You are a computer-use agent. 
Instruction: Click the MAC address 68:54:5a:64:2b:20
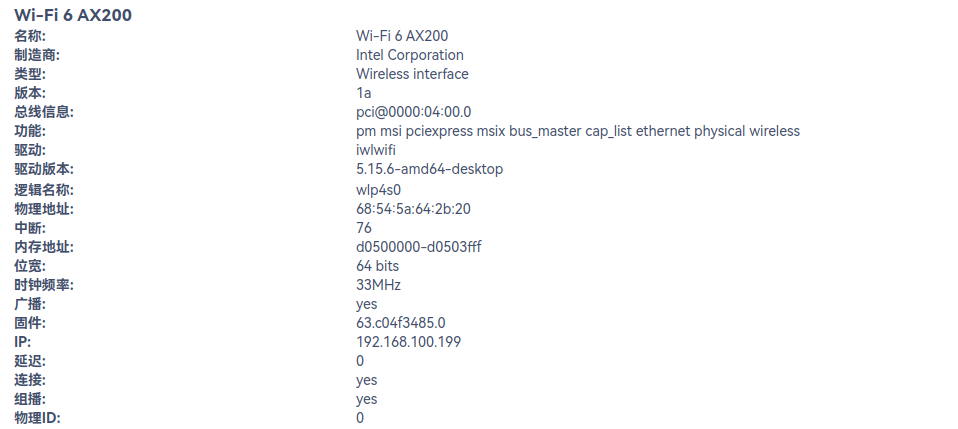click(x=413, y=209)
